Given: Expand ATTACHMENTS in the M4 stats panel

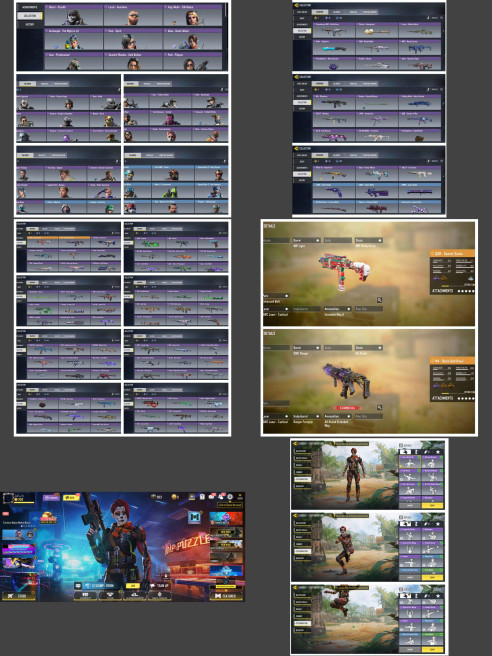Looking at the screenshot, I should (x=453, y=398).
